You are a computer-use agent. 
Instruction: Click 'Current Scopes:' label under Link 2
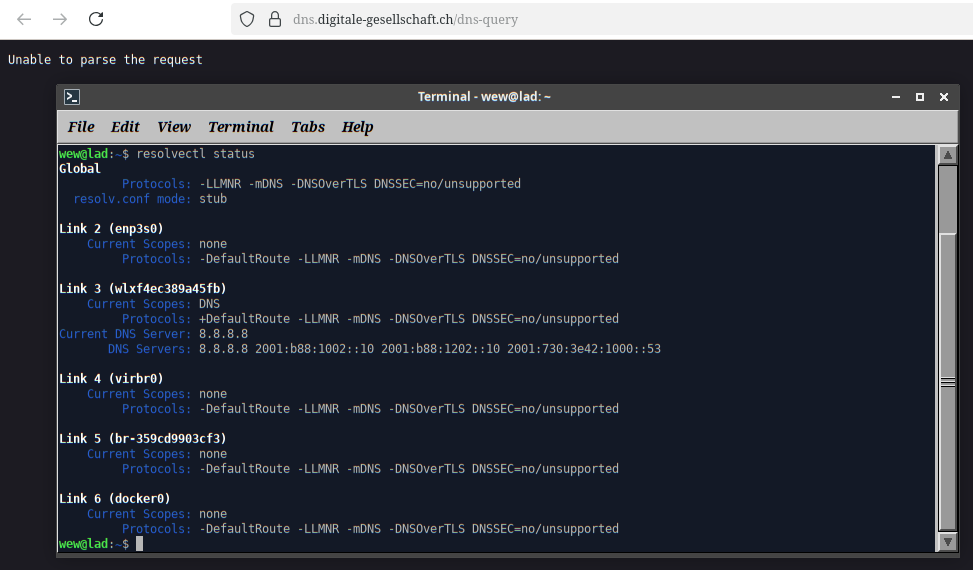(139, 244)
